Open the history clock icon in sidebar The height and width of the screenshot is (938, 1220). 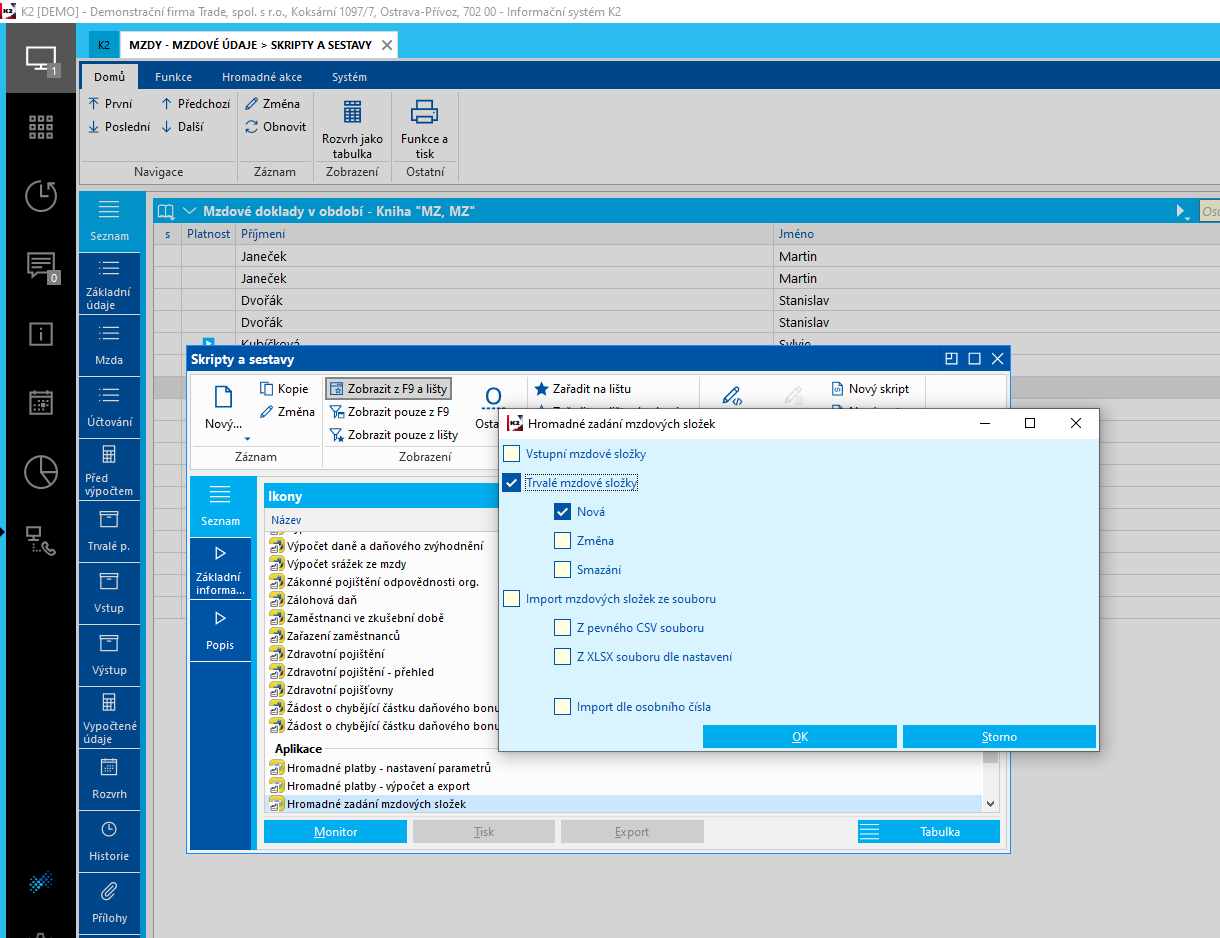[41, 196]
